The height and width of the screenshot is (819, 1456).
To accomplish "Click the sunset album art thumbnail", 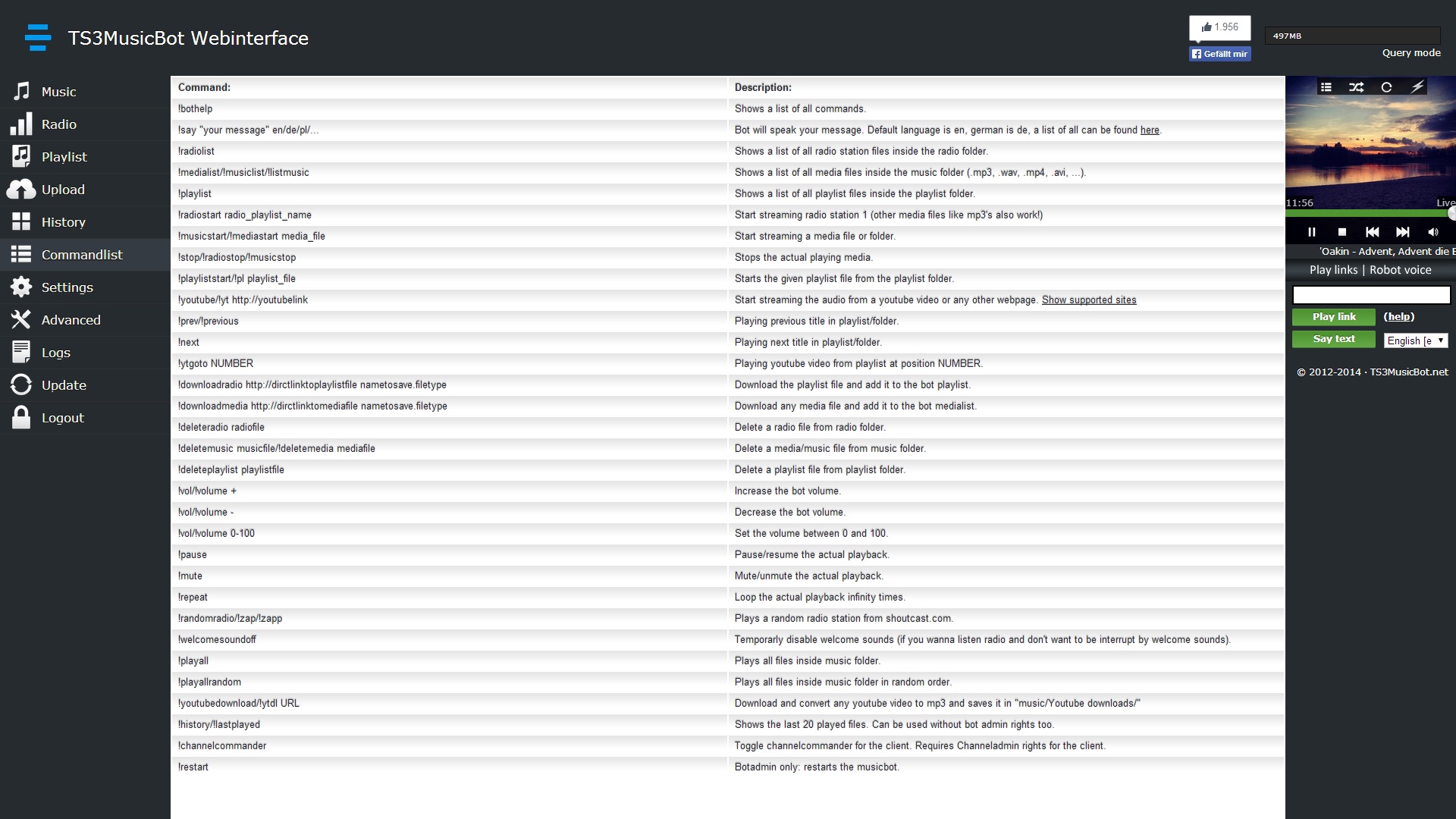I will coord(1370,144).
